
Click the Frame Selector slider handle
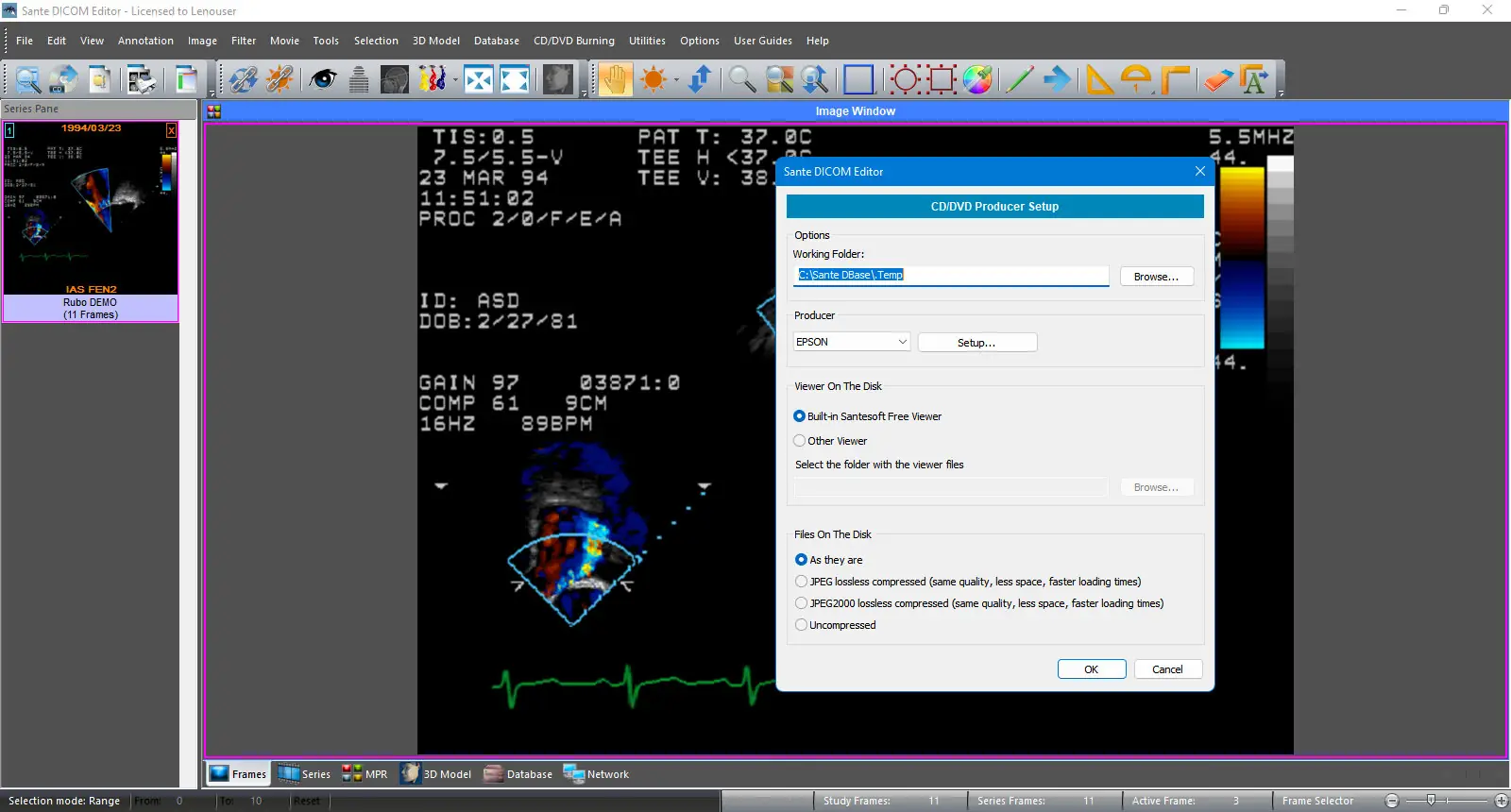click(x=1431, y=801)
